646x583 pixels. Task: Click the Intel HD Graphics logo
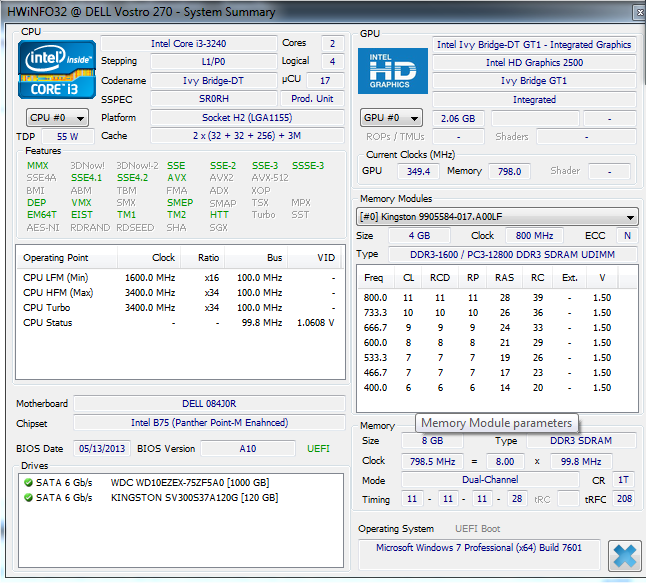(x=393, y=71)
